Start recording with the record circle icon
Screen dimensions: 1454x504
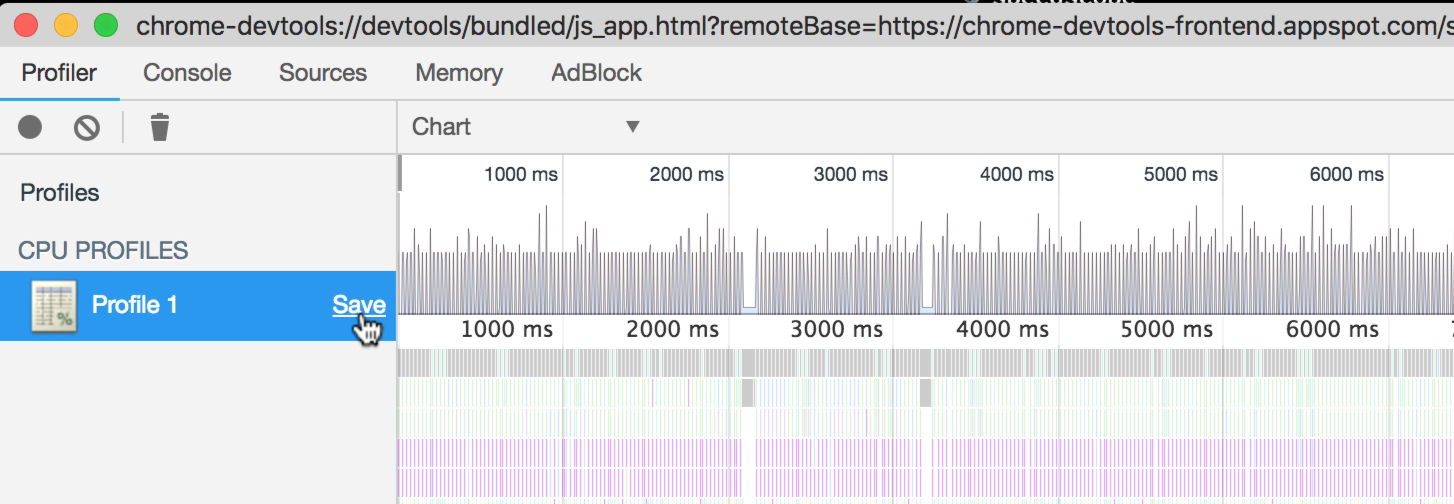(x=30, y=127)
